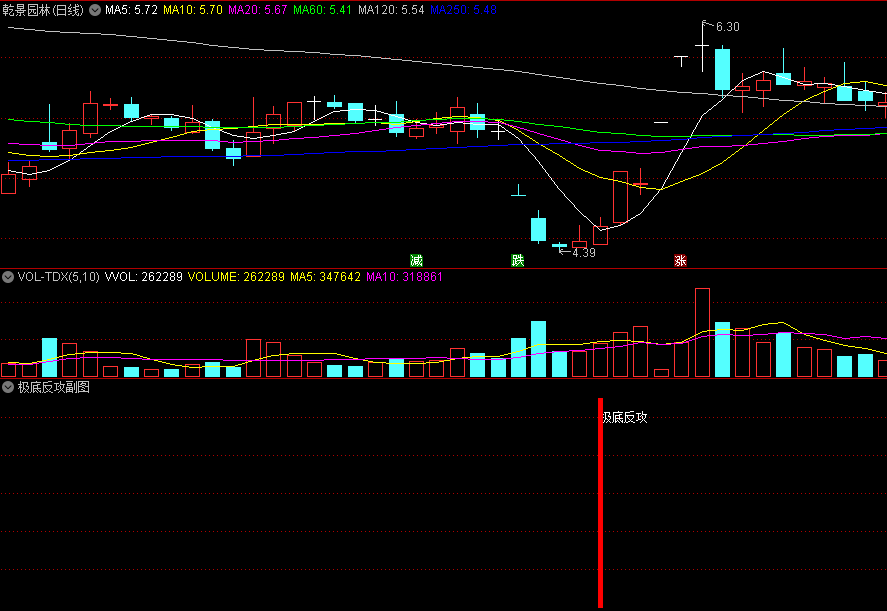Select the VVOL: 262289 value
Screen dimensions: 887x611
pos(144,277)
